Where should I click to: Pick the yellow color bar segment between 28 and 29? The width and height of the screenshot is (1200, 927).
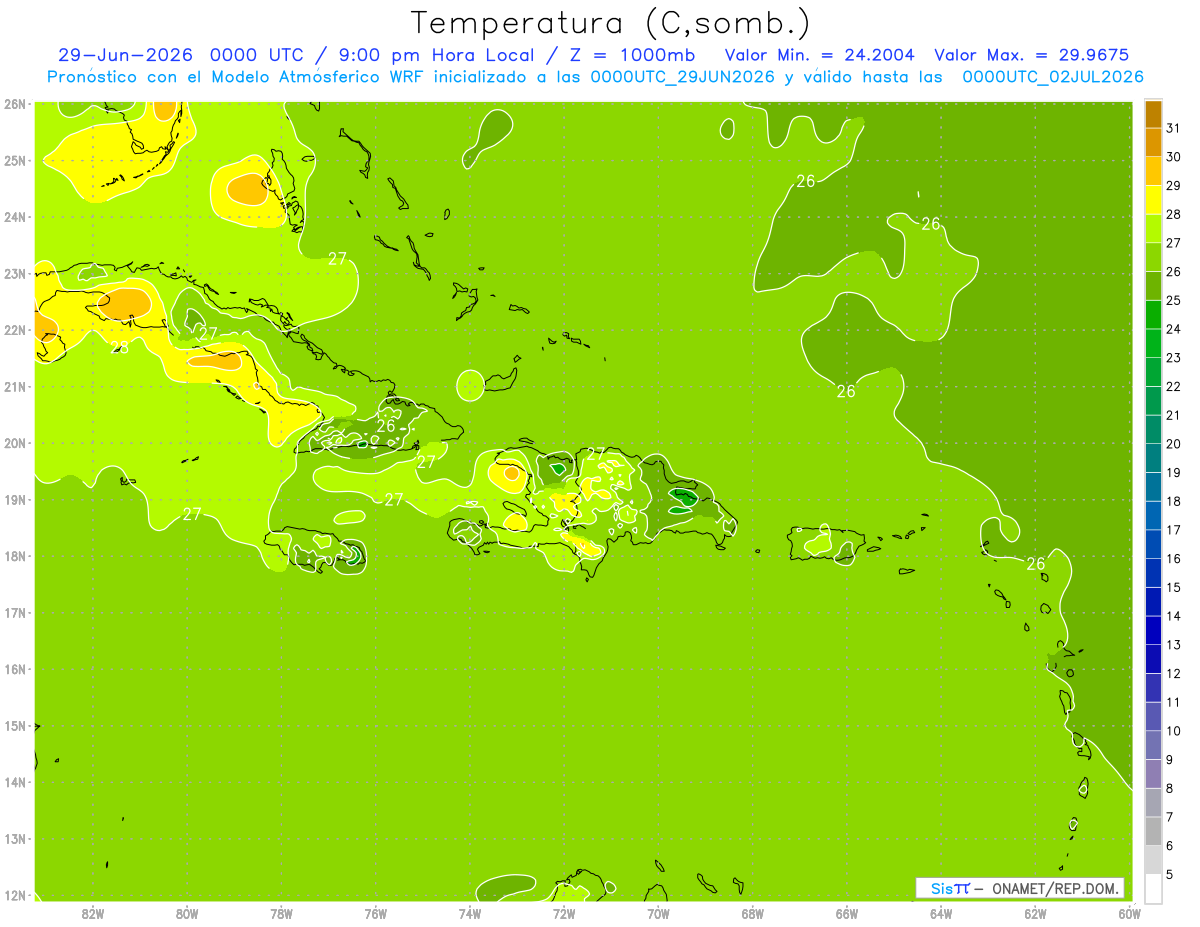point(1153,200)
